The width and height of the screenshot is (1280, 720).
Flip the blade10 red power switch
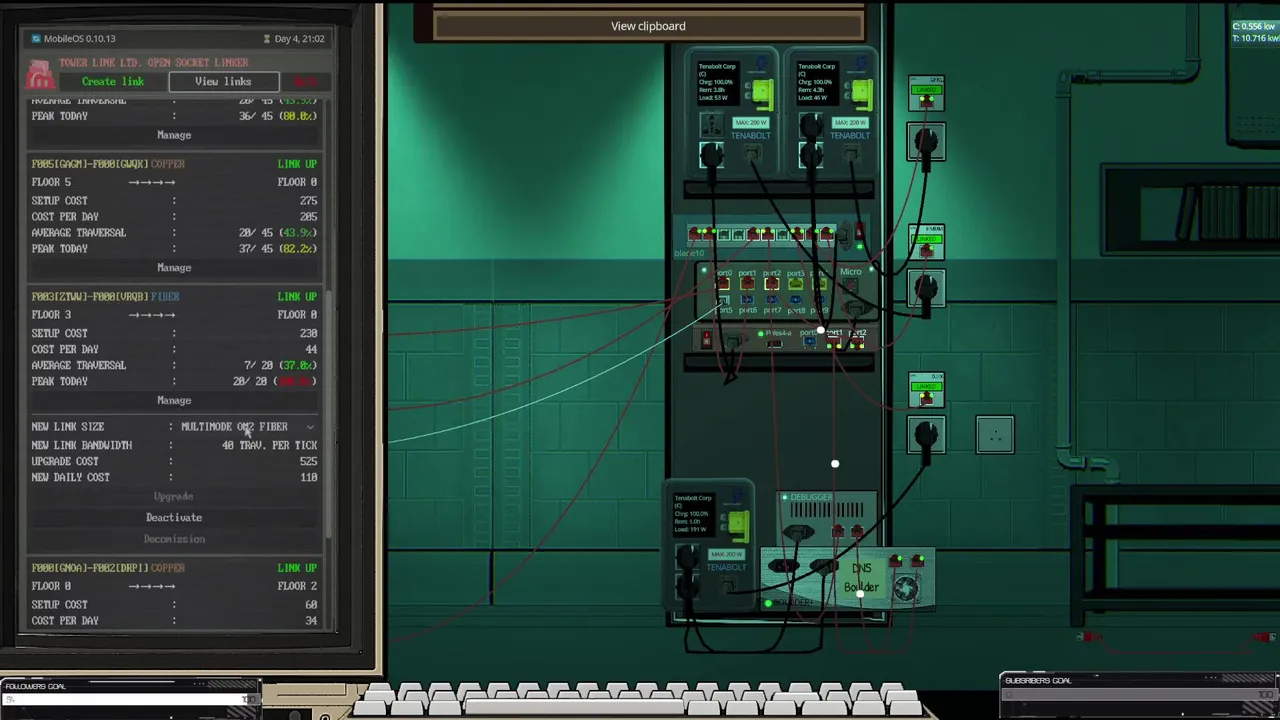(x=858, y=233)
